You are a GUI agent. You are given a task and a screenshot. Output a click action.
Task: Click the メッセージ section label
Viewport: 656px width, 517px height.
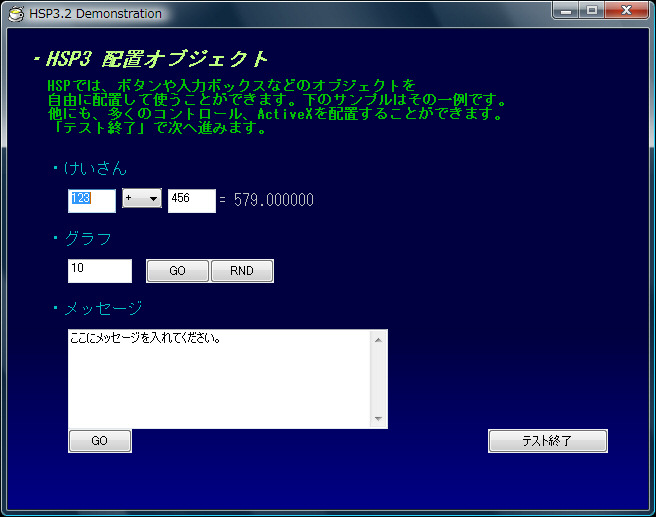coord(103,308)
